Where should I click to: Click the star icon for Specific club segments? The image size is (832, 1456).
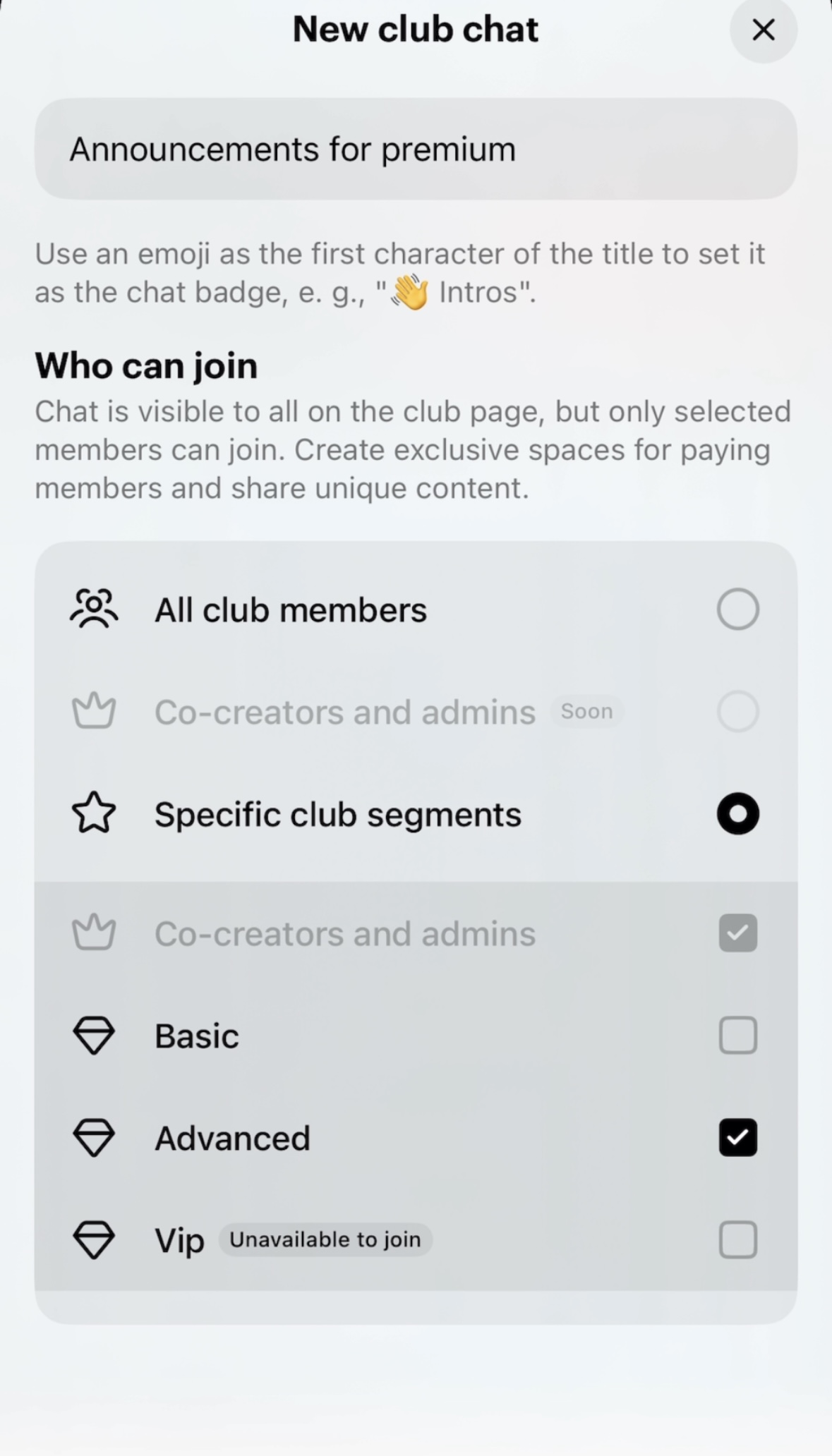[x=94, y=813]
